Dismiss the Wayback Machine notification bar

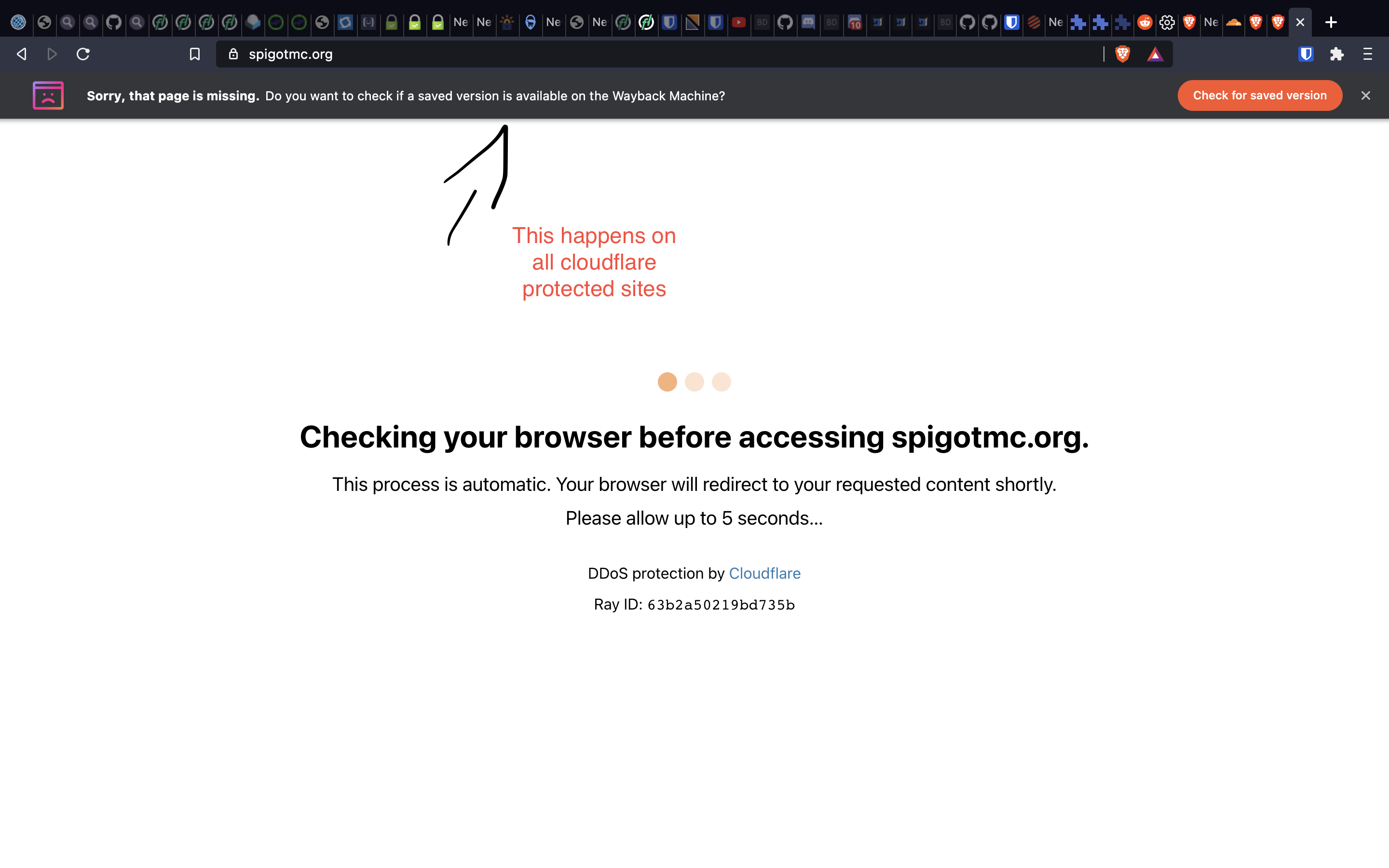pos(1365,95)
